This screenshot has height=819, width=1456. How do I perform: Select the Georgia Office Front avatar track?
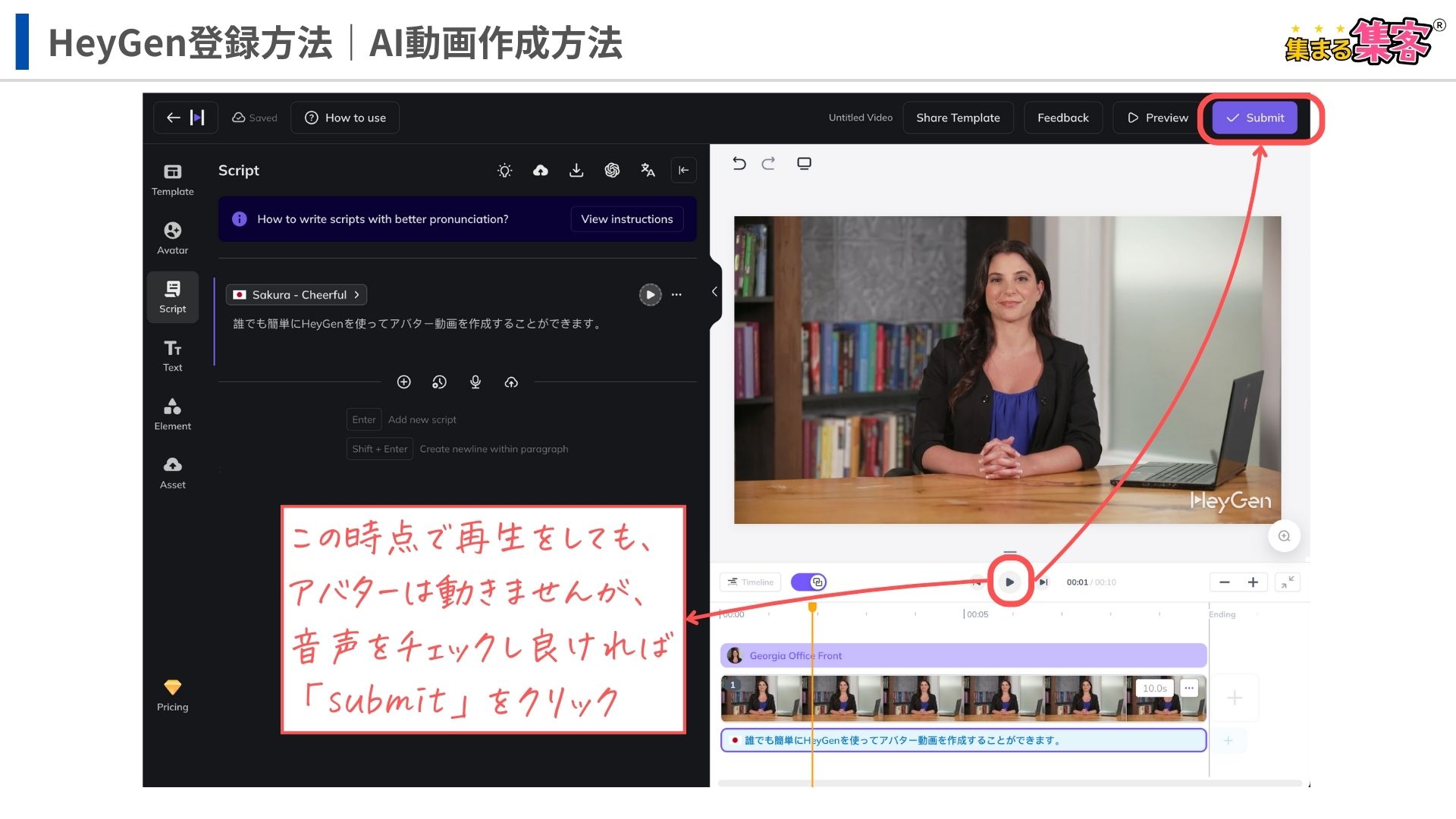point(963,656)
